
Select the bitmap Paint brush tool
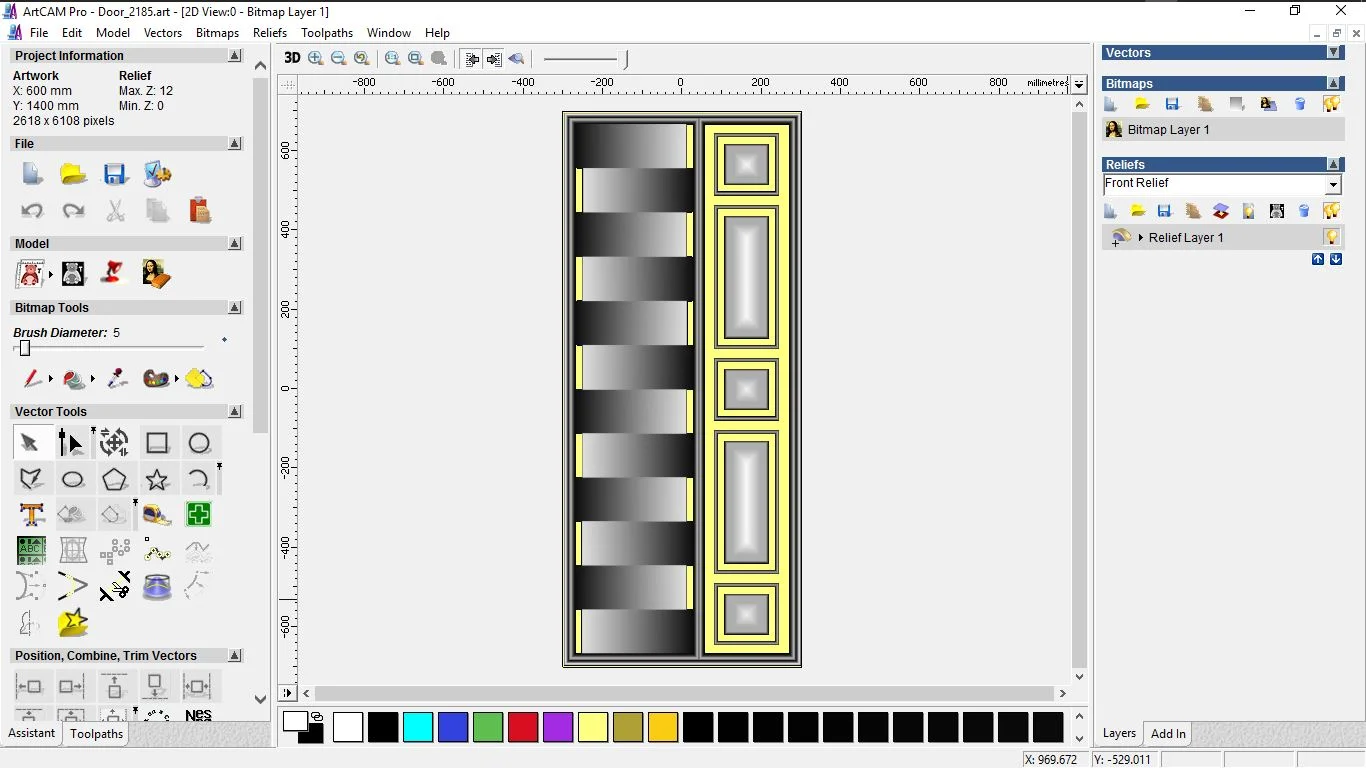coord(33,379)
